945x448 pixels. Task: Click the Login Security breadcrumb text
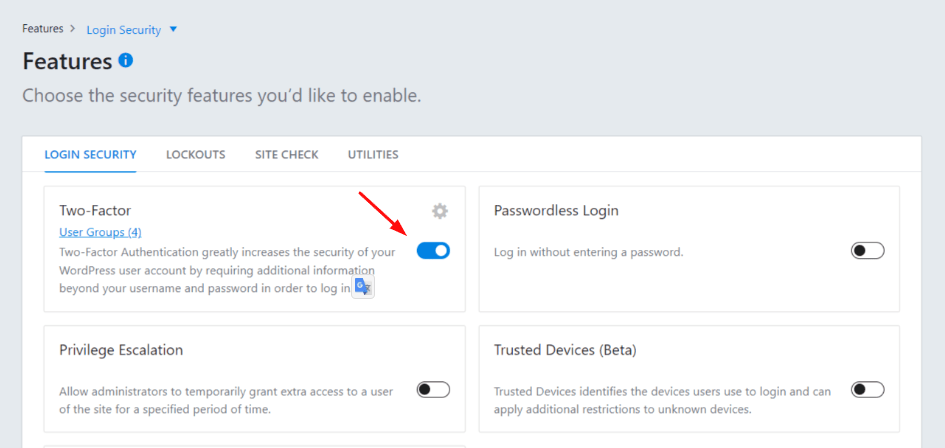tap(124, 30)
